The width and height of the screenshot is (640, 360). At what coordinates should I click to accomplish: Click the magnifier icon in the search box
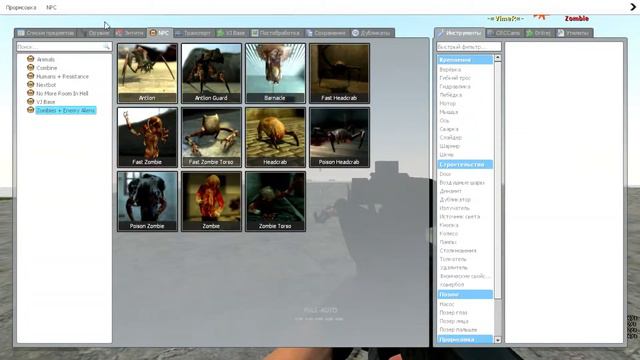pyautogui.click(x=107, y=47)
